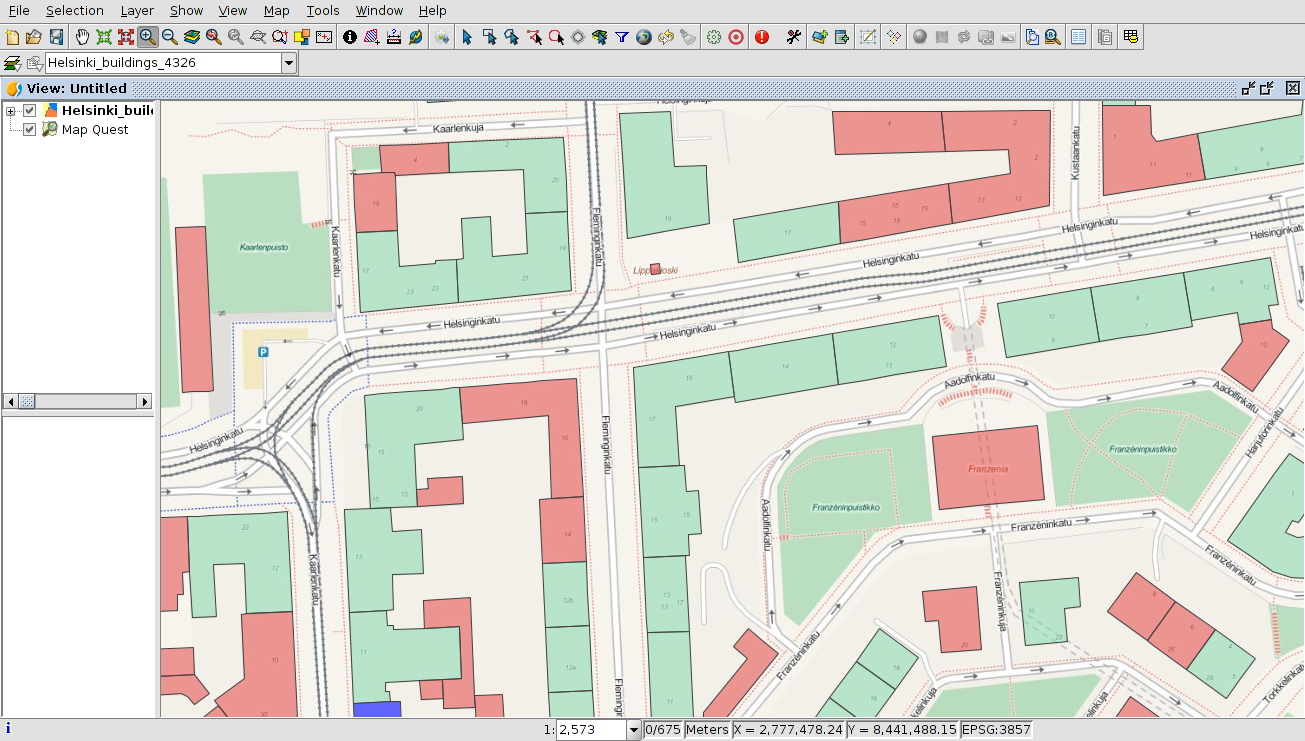Open the Tools menu
Viewport: 1305px width, 741px height.
(x=322, y=10)
